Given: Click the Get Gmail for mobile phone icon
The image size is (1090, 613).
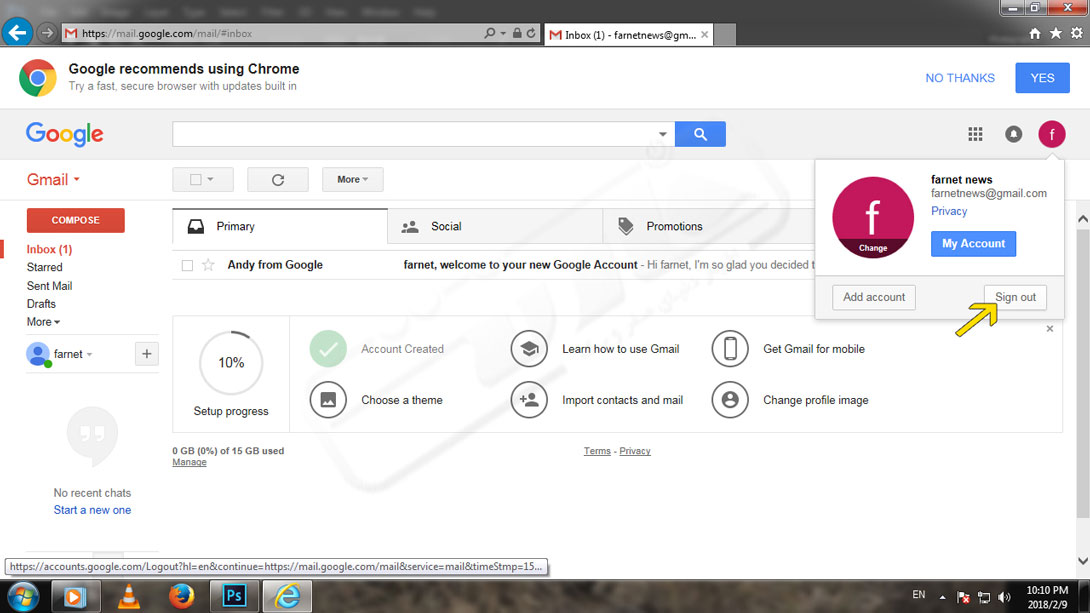Looking at the screenshot, I should tap(730, 349).
